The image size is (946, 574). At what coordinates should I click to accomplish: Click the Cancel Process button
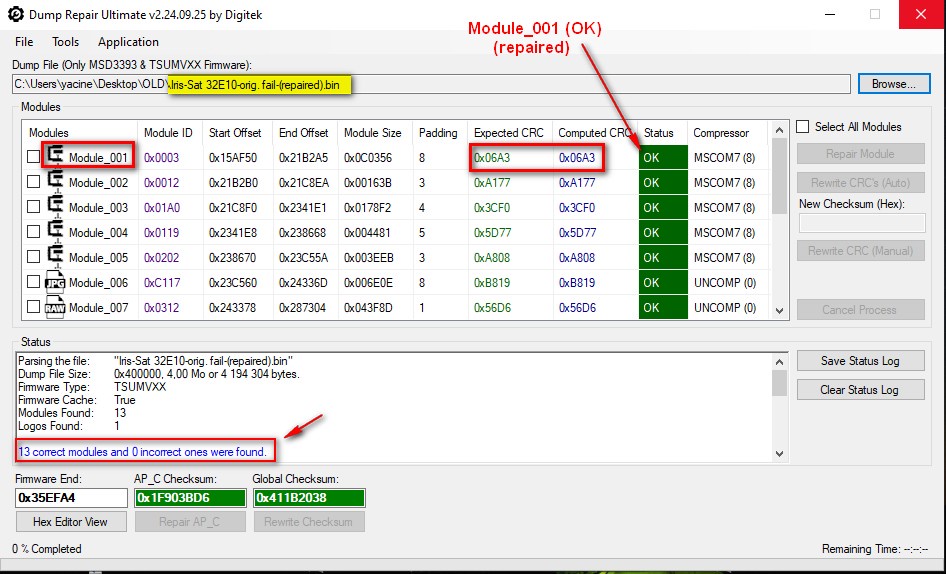(860, 310)
